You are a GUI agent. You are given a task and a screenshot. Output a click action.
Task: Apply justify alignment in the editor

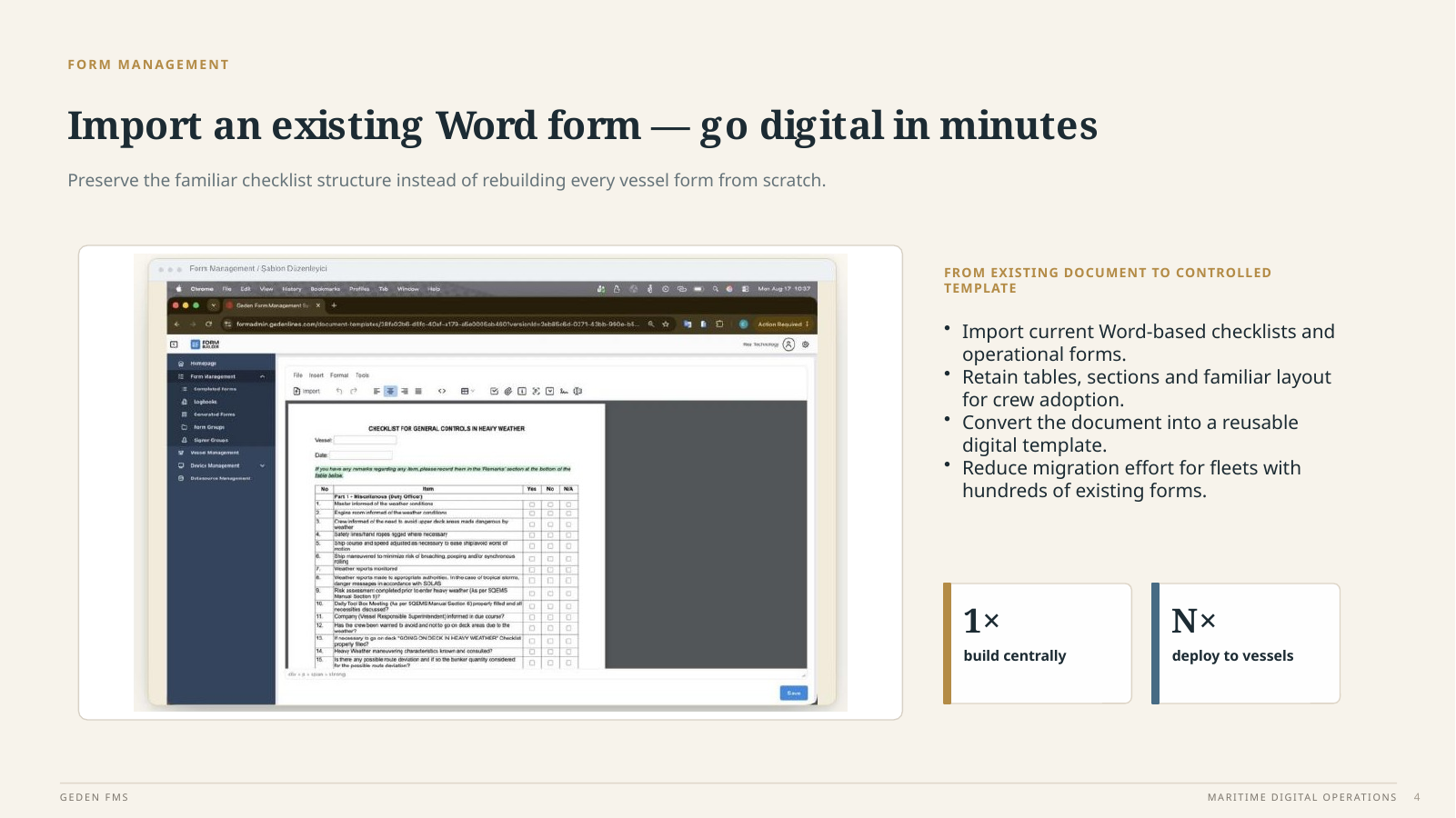click(418, 392)
